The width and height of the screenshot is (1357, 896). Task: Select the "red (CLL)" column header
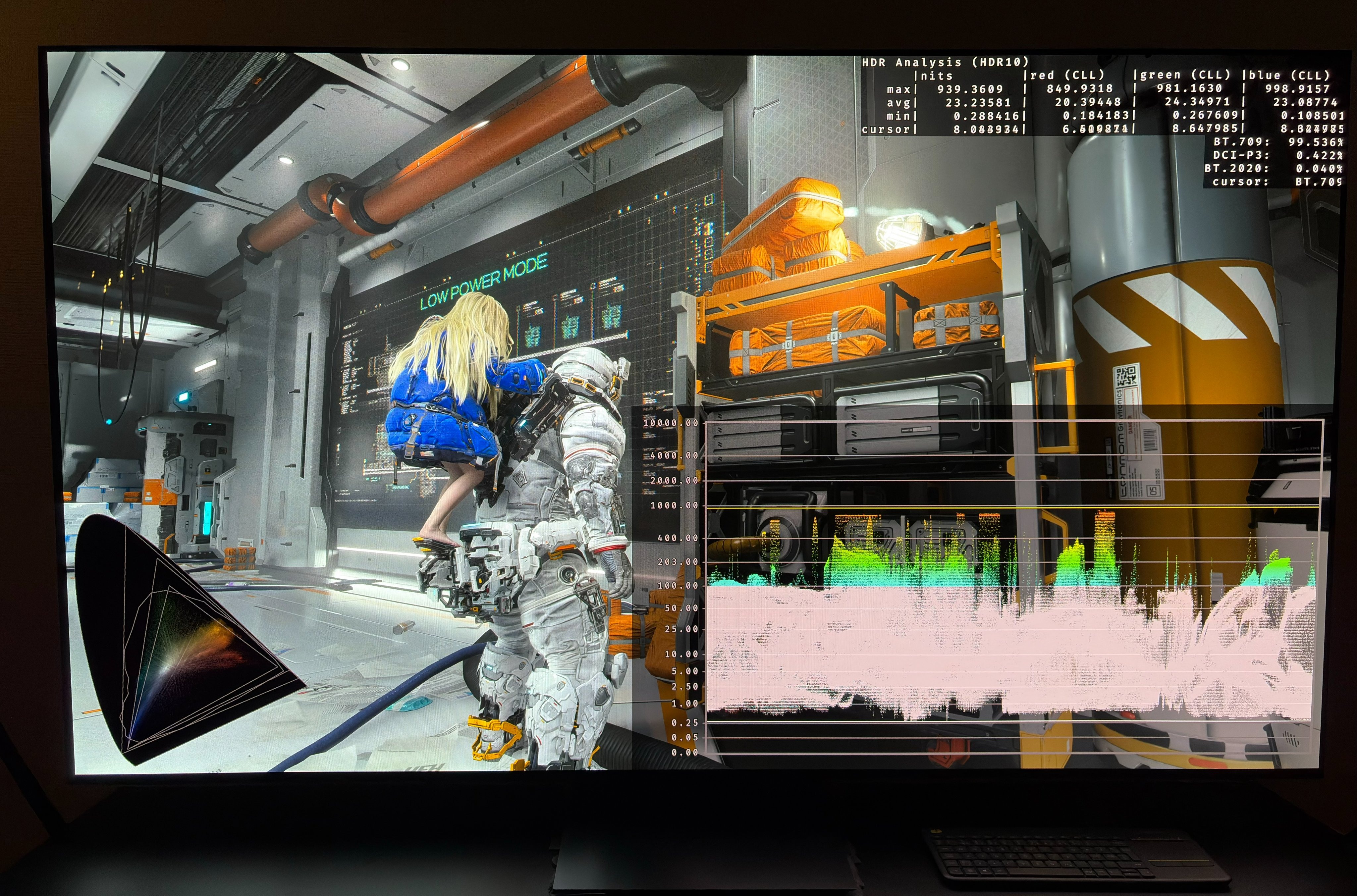coord(1067,75)
